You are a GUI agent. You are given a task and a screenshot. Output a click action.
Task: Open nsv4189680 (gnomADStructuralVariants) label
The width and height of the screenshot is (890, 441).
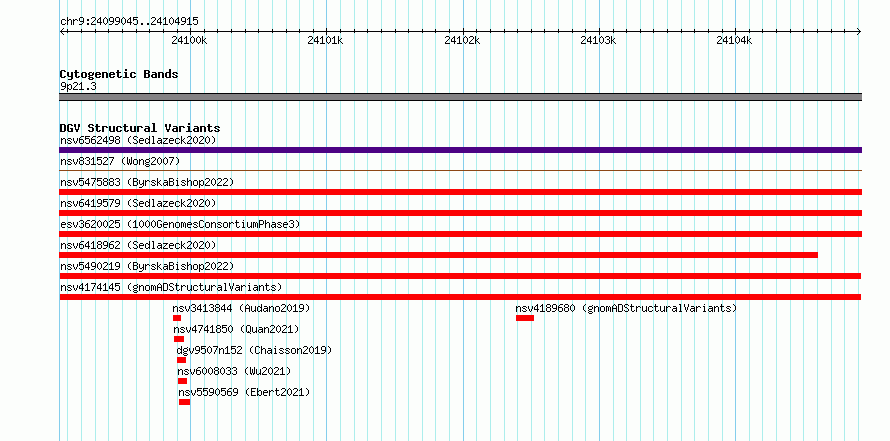(626, 308)
